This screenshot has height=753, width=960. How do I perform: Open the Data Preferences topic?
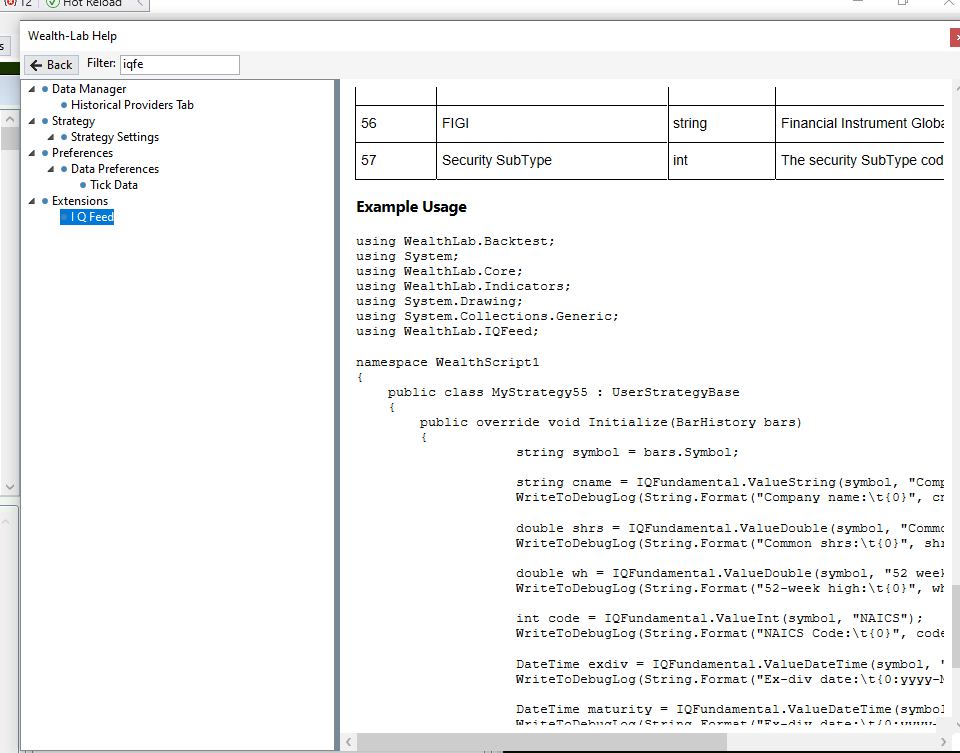114,168
